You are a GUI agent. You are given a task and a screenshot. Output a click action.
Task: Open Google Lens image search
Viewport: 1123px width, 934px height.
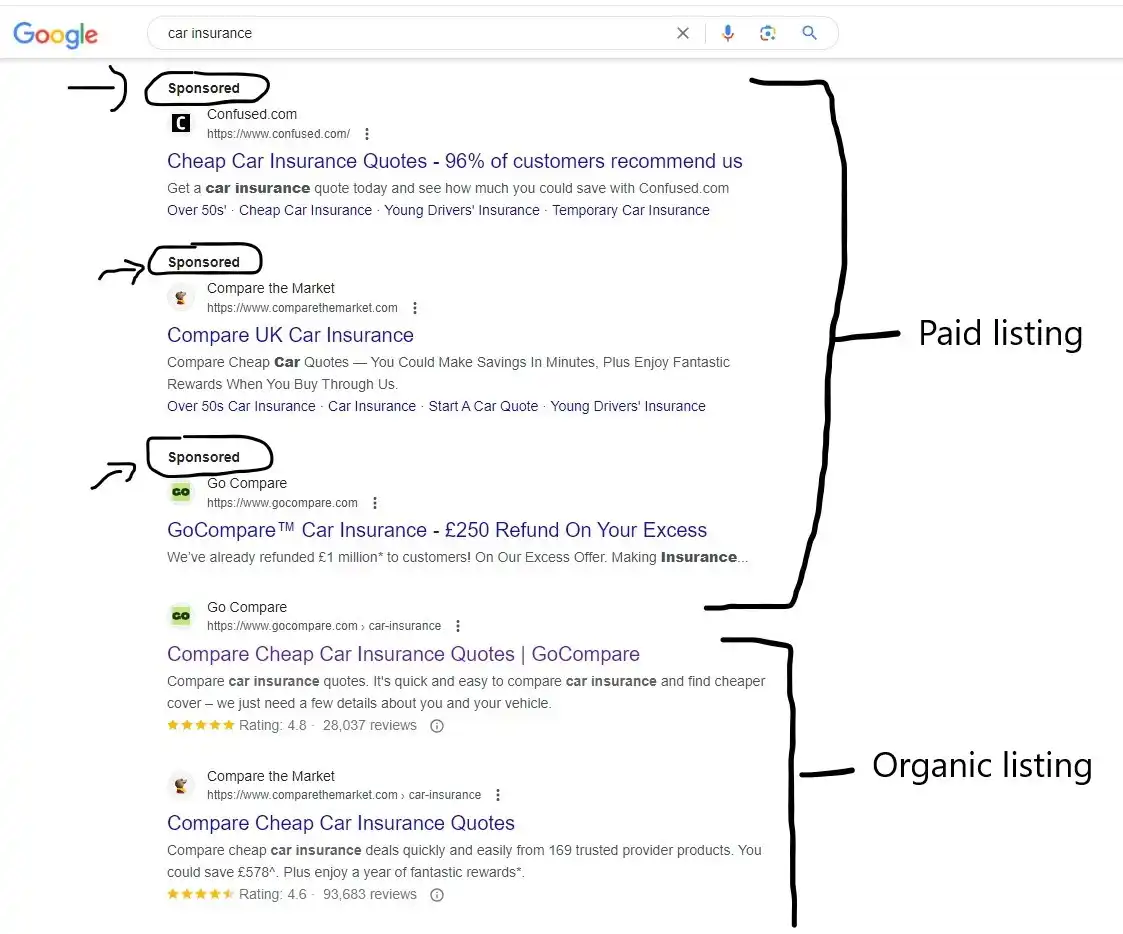pos(768,33)
